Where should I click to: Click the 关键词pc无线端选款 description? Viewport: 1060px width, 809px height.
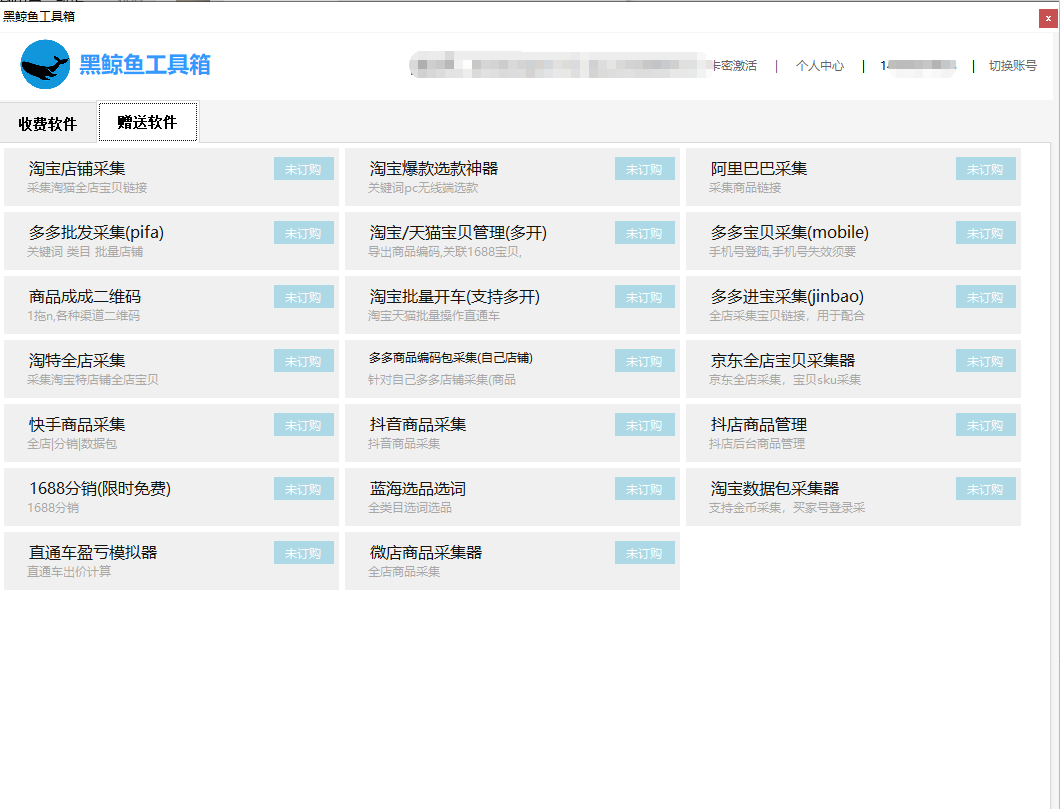point(423,188)
